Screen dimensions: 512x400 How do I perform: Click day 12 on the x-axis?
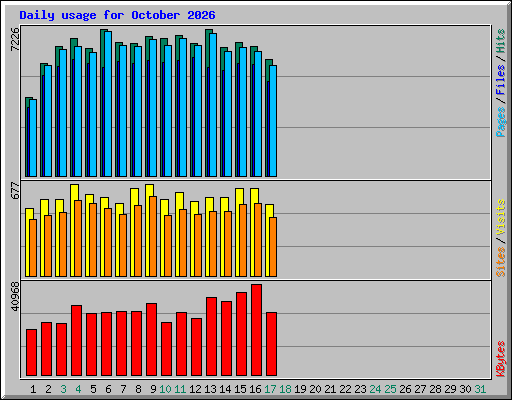click(x=195, y=389)
